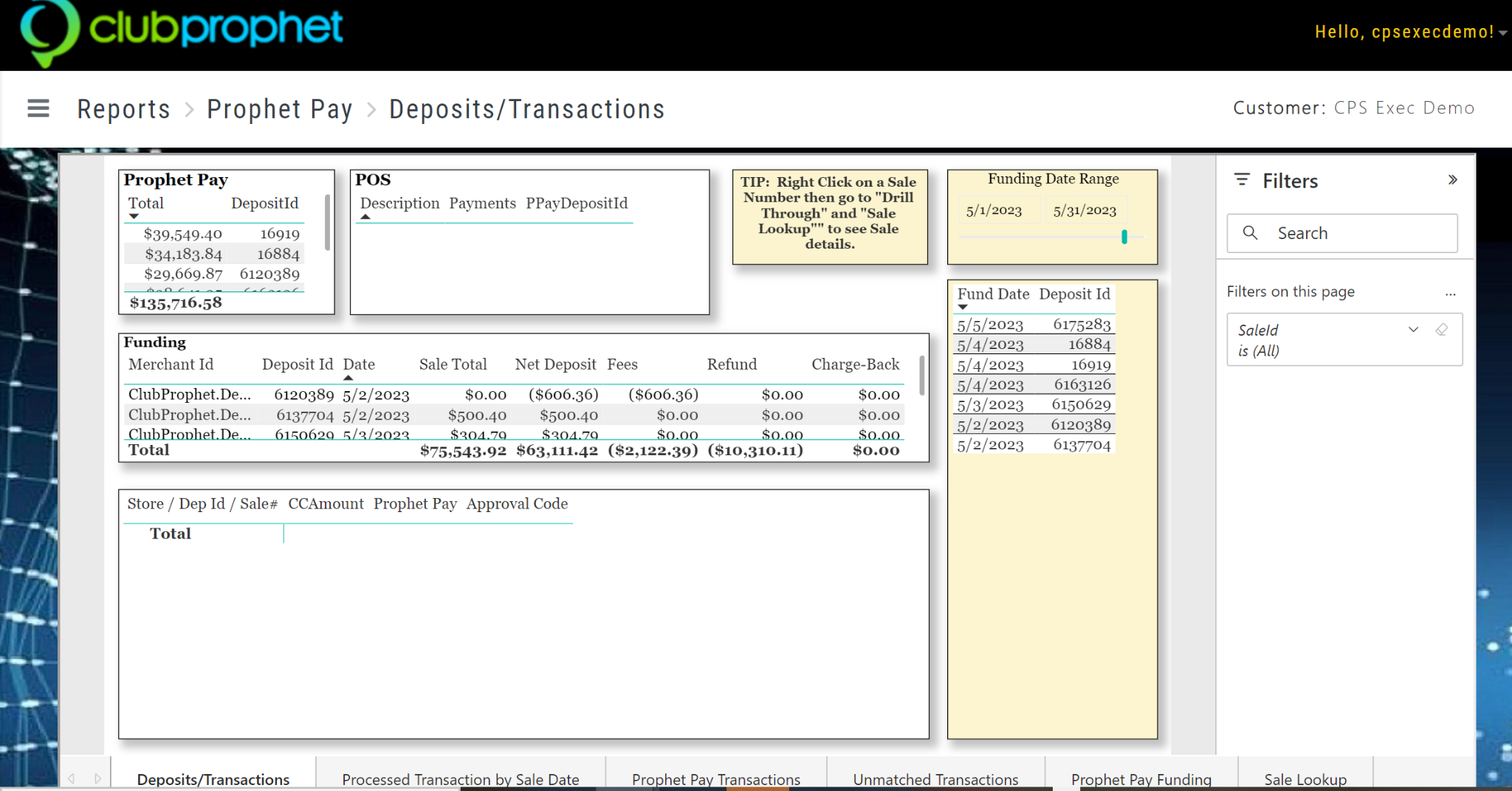Select the $34,183.84 deposit 16884 row

214,254
